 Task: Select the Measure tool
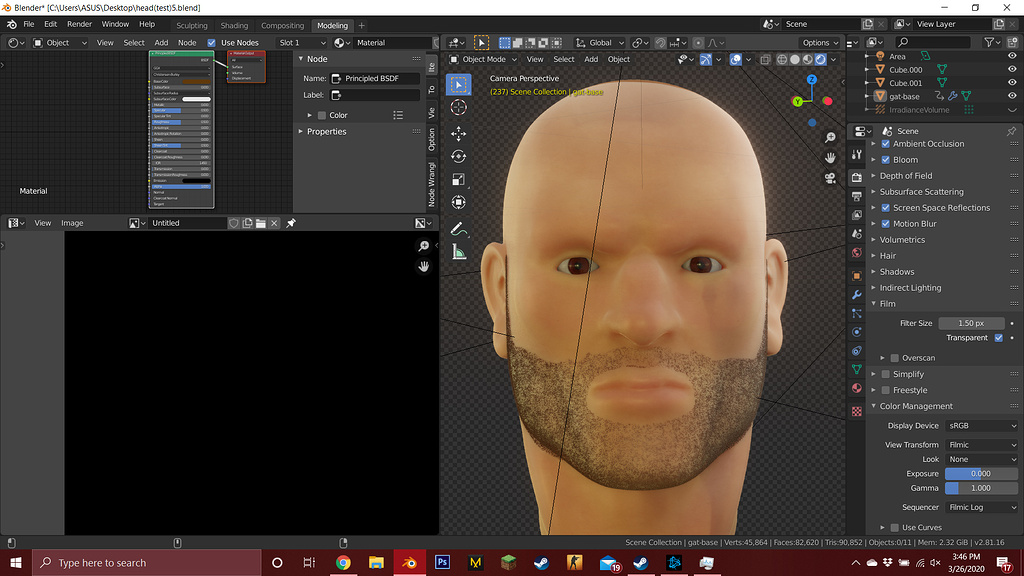coord(458,252)
